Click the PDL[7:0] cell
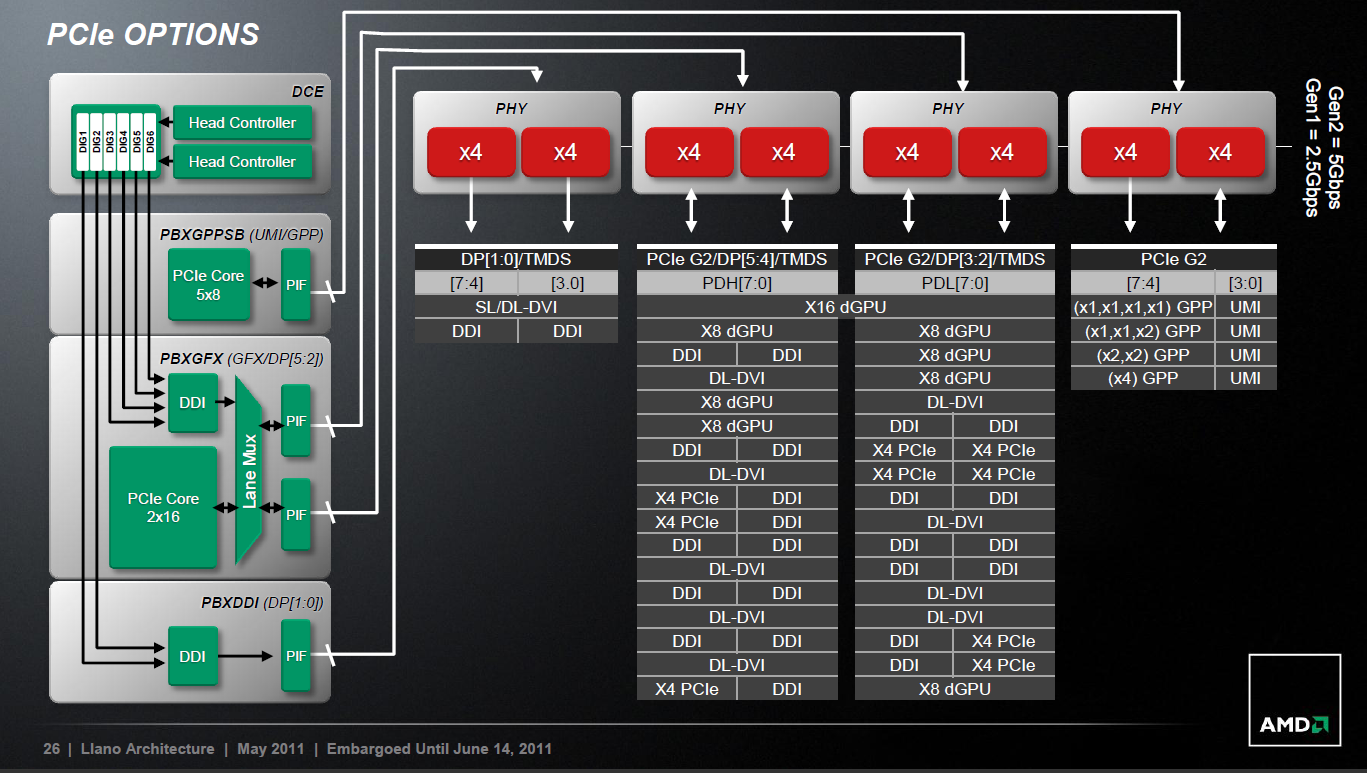Image resolution: width=1367 pixels, height=773 pixels. pos(954,283)
